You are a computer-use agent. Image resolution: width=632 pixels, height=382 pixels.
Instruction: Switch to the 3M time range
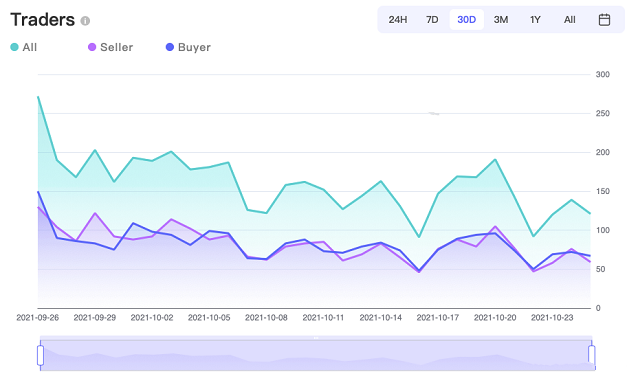[x=501, y=20]
